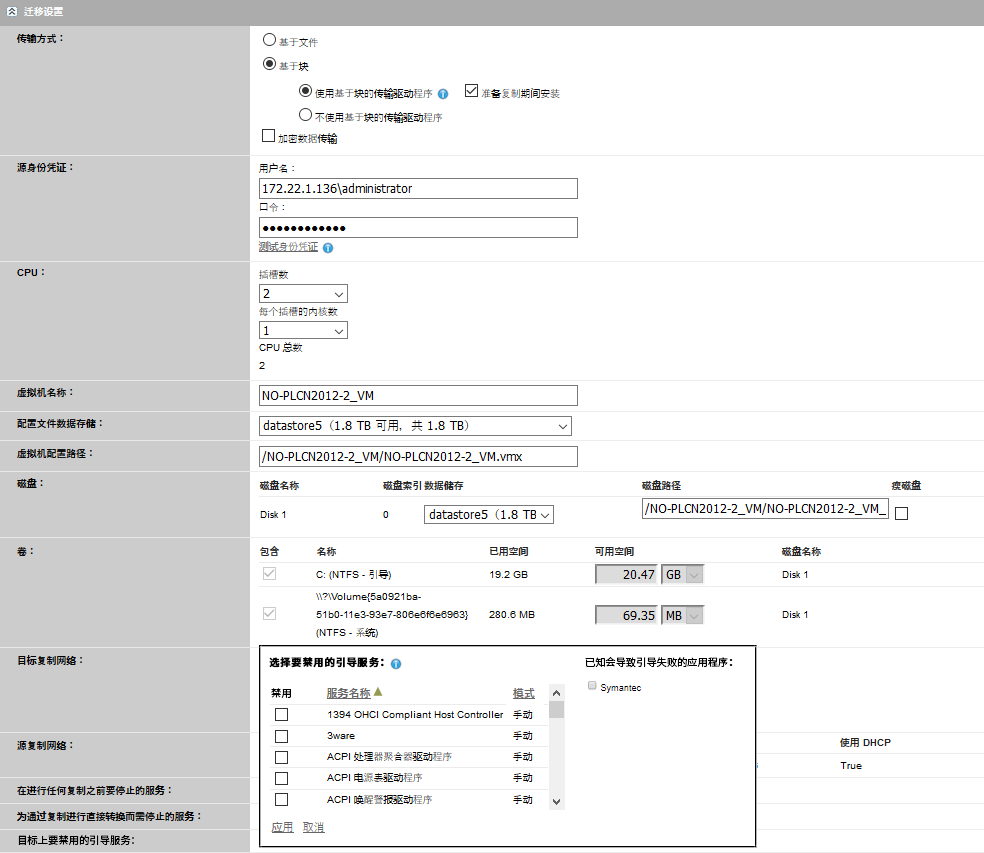This screenshot has width=984, height=853.
Task: Expand the 配置文件数据存储 datastore5 dropdown
Action: coord(415,426)
